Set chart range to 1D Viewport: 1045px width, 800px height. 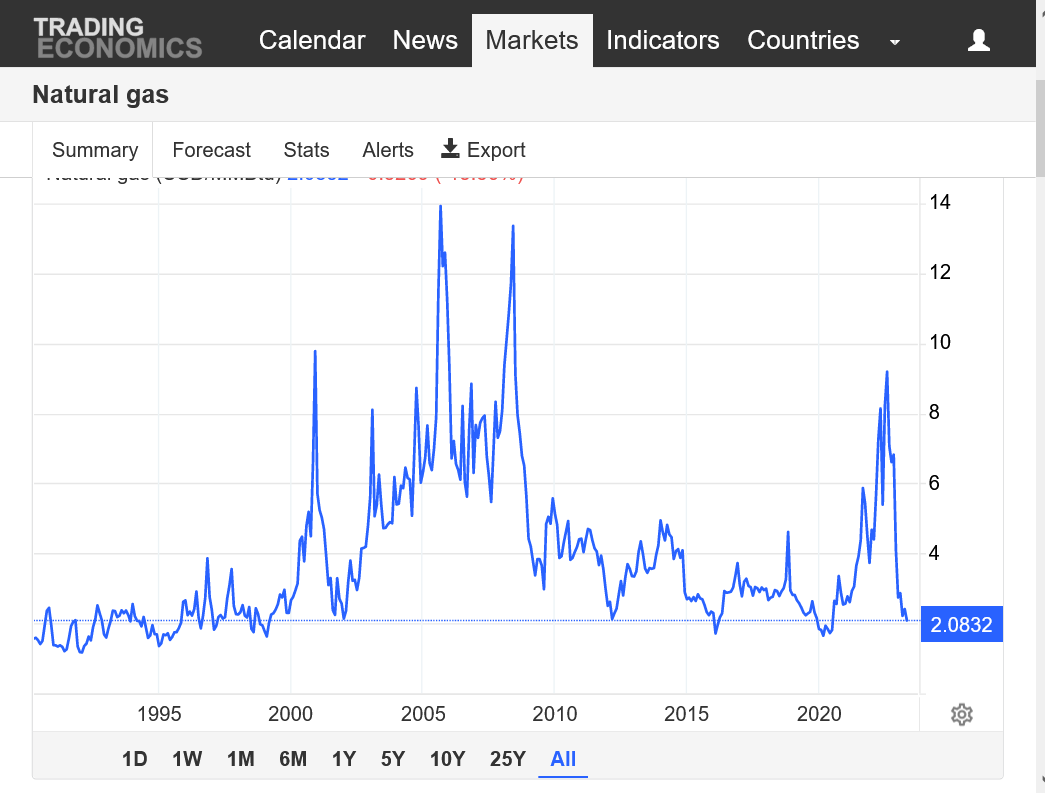(135, 759)
